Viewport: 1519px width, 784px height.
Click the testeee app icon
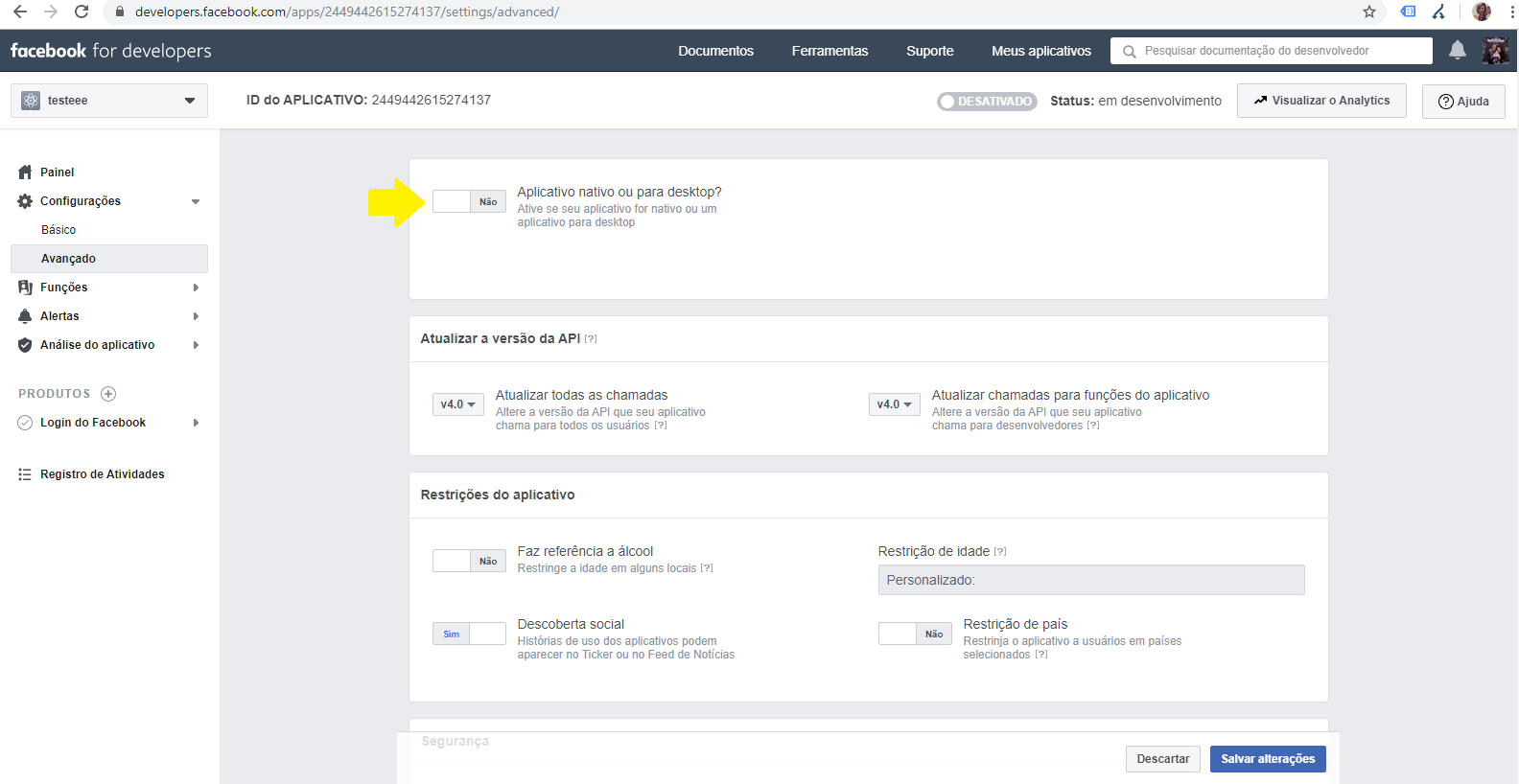point(31,101)
